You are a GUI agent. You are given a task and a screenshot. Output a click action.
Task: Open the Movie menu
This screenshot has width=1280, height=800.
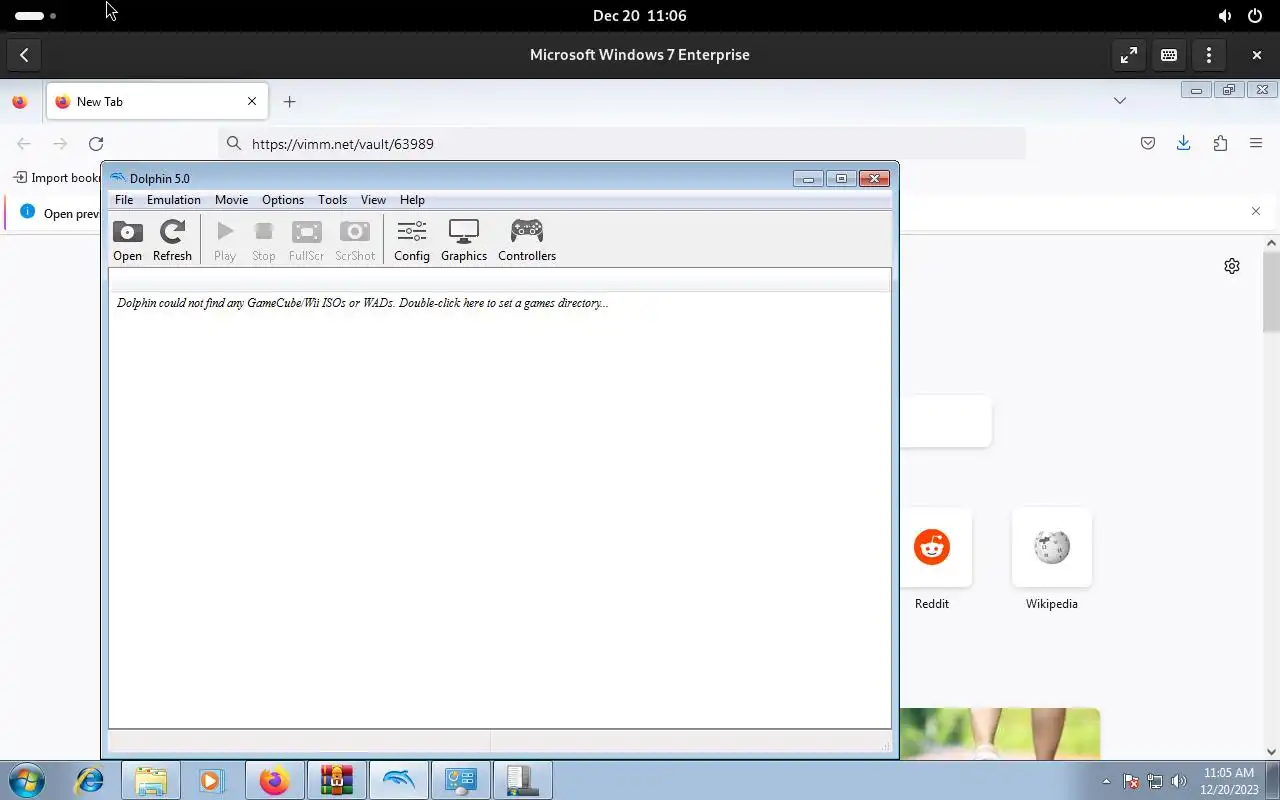231,200
